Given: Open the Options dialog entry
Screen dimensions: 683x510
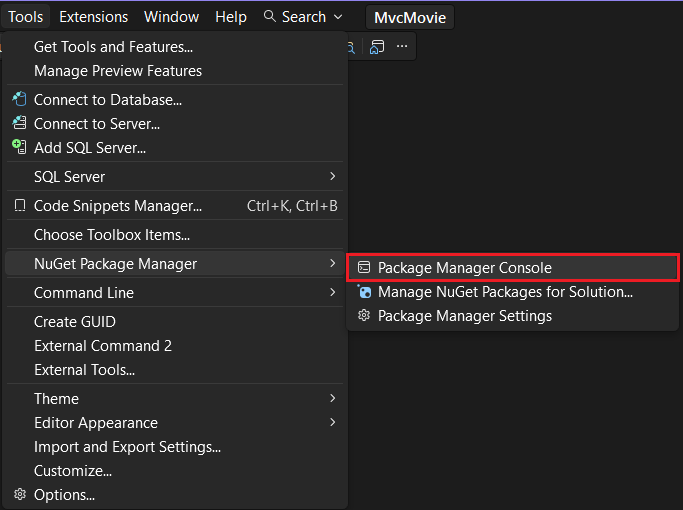Looking at the screenshot, I should 175,495.
